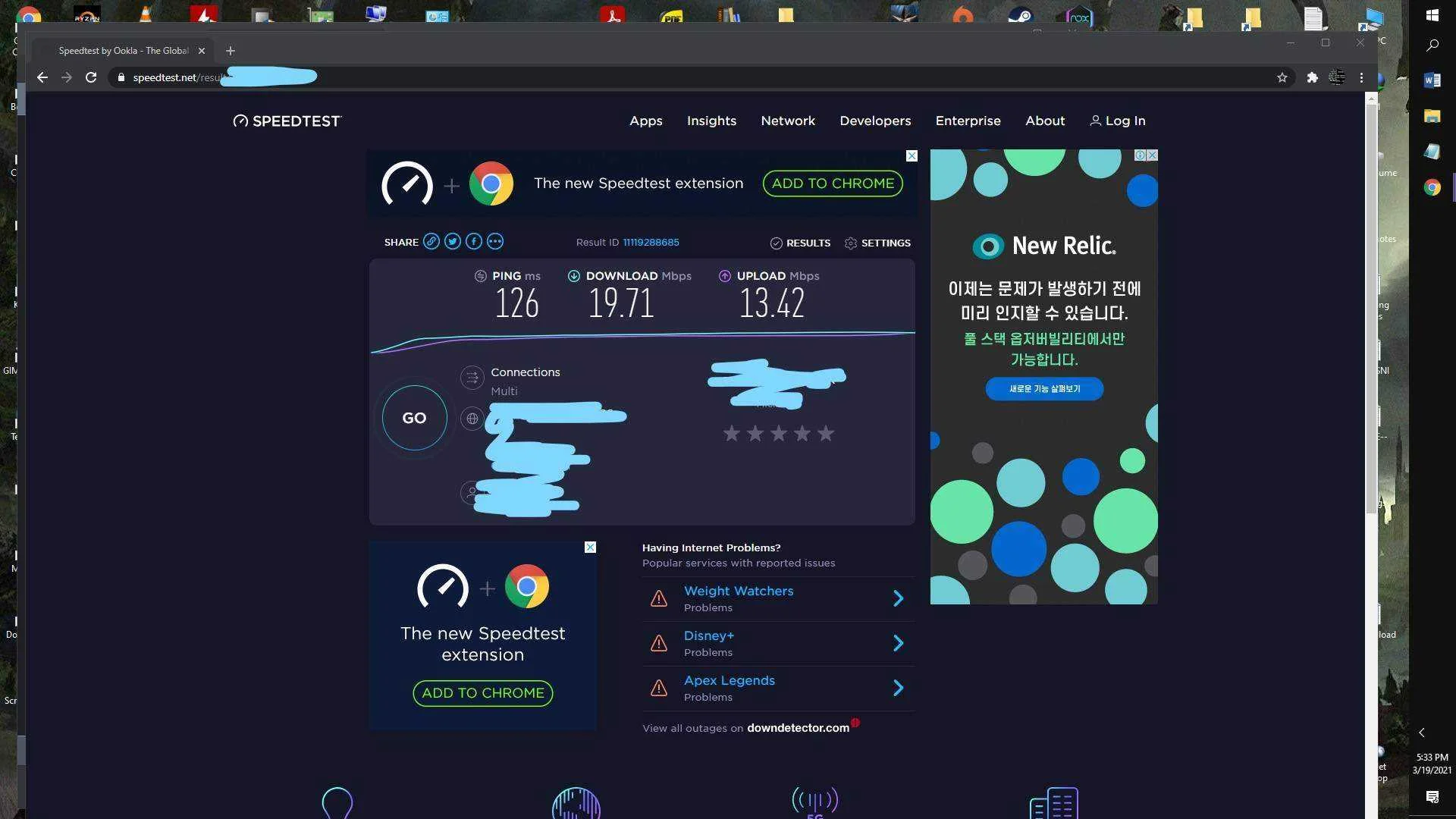Click the globe server icon
Viewport: 1456px width, 819px height.
(x=472, y=419)
